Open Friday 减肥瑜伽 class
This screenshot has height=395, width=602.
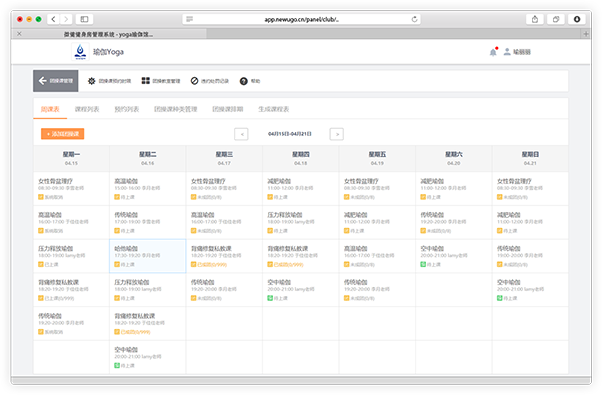click(x=377, y=222)
